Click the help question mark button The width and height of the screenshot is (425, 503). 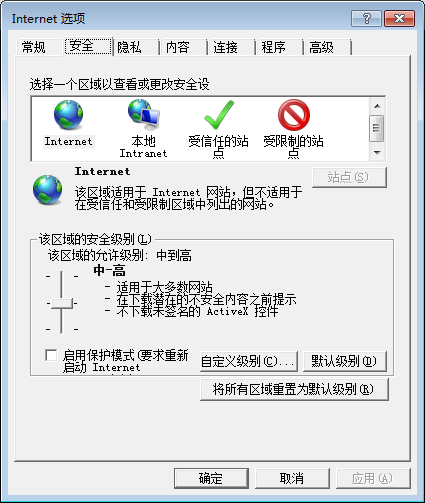(x=366, y=18)
